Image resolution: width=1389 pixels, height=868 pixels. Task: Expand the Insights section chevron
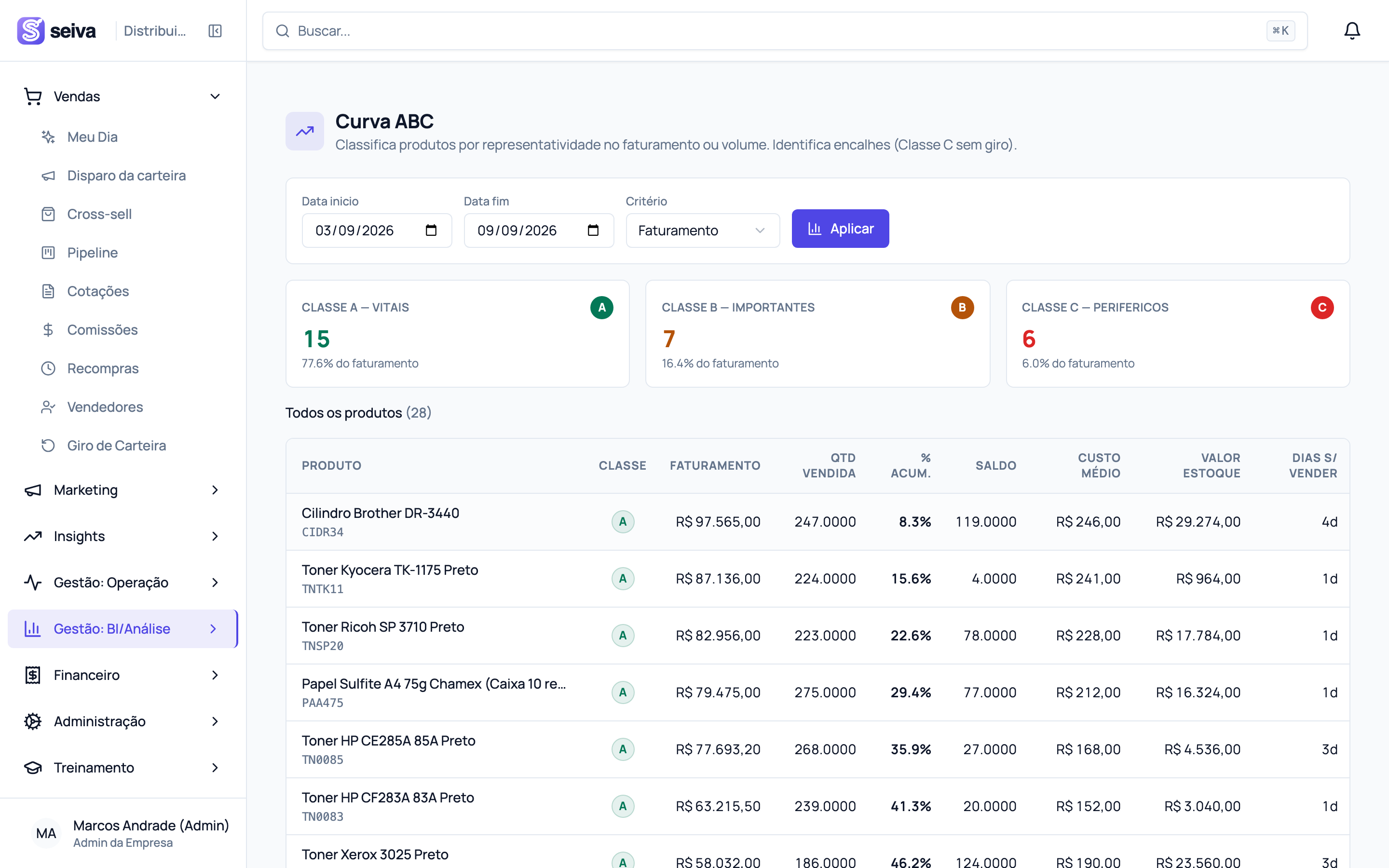coord(215,536)
